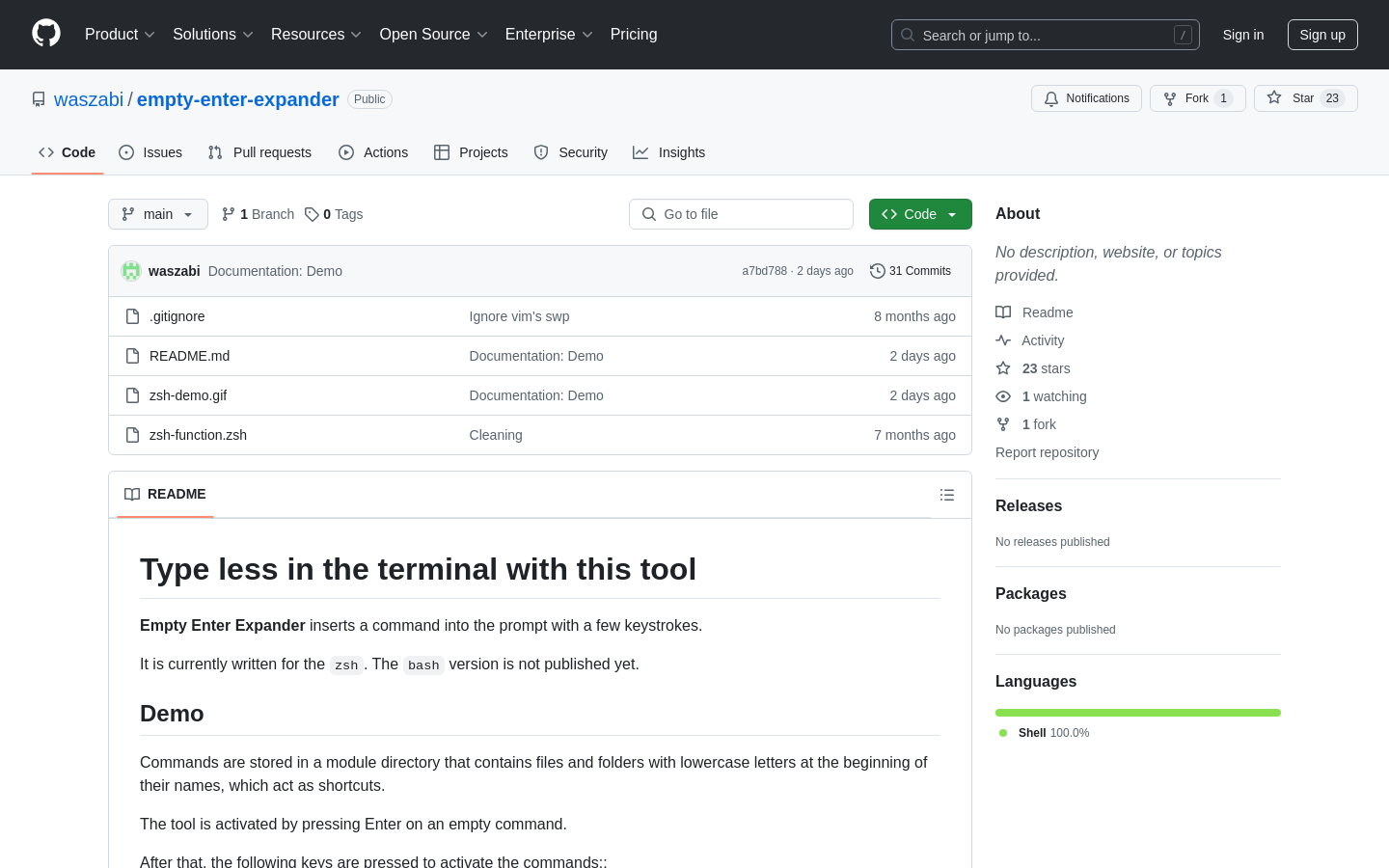Click the Star count 23 badge
This screenshot has width=1389, height=868.
coord(1332,98)
